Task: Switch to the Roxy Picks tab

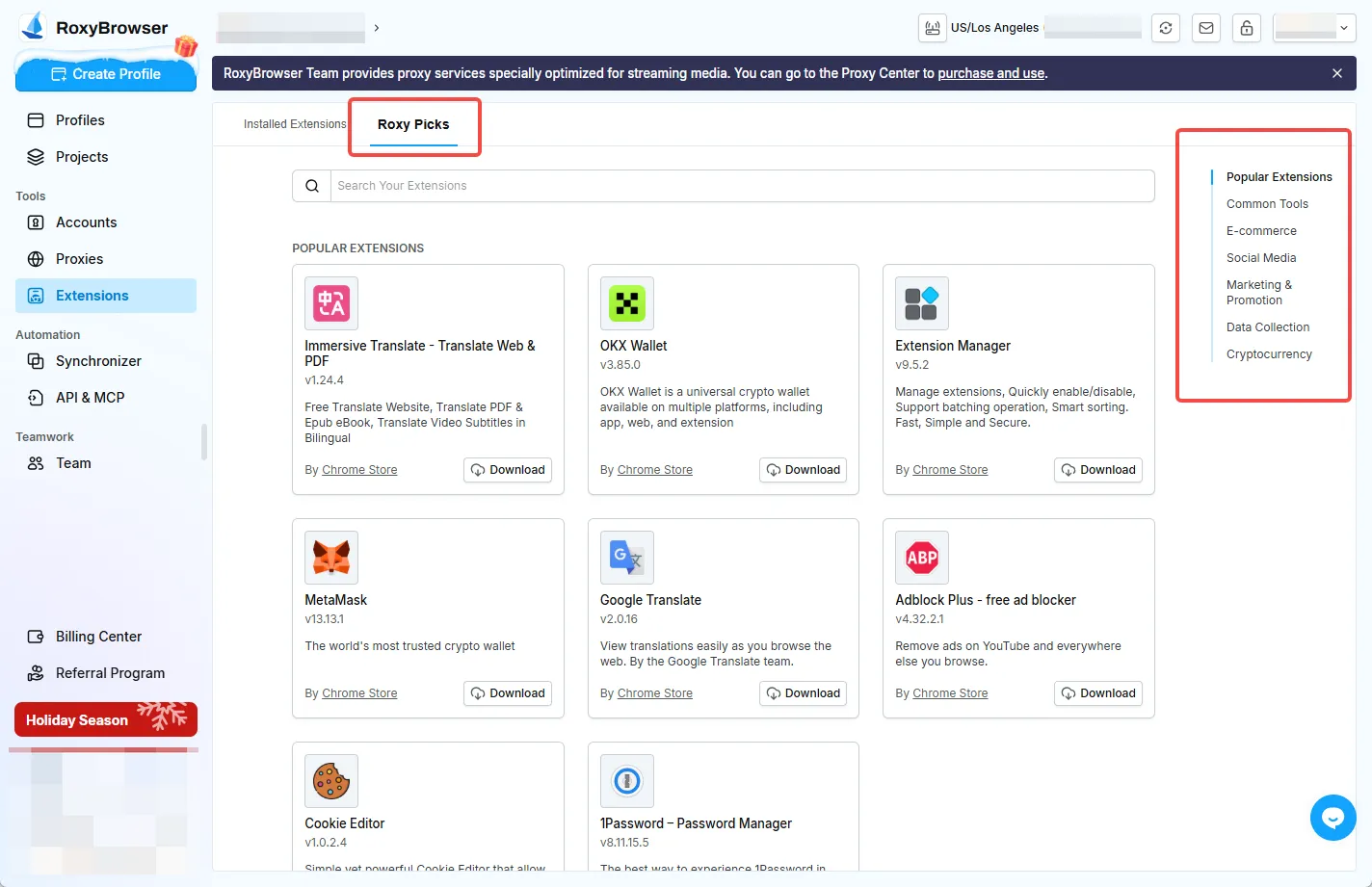Action: tap(413, 124)
